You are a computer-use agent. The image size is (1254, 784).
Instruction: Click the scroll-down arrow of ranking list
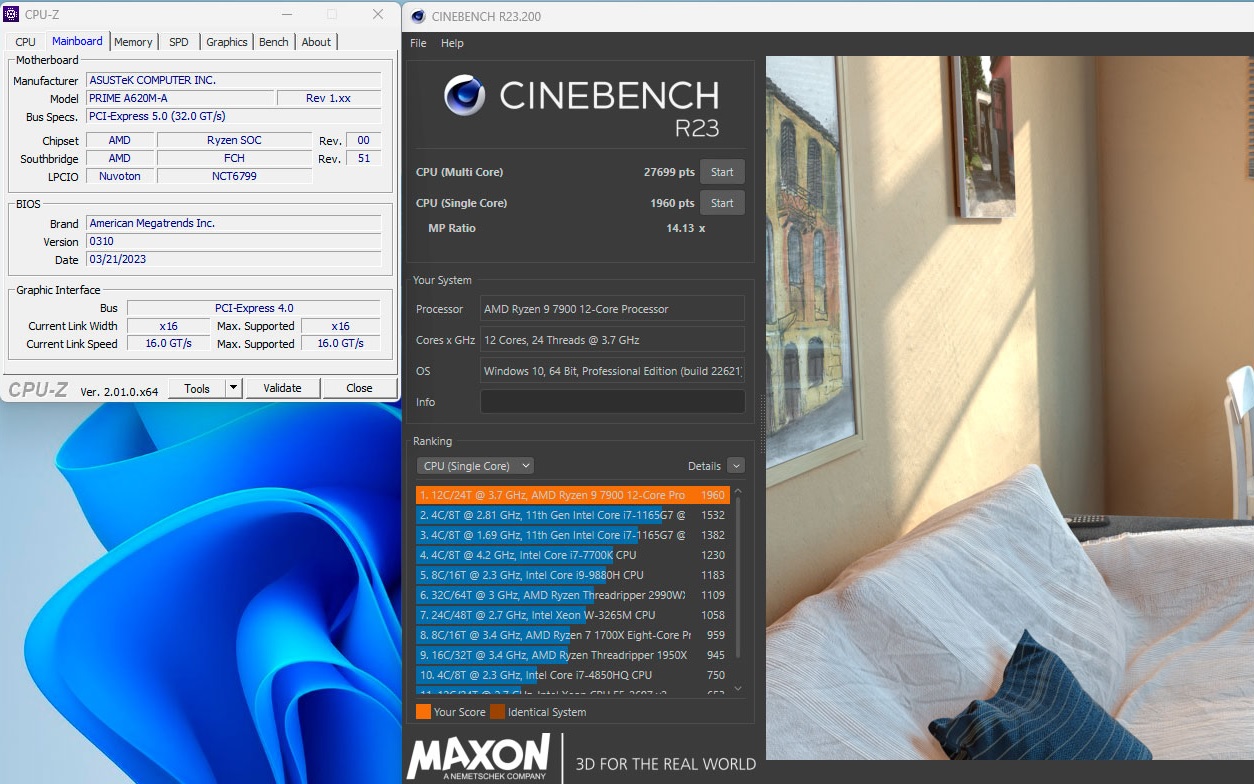point(738,688)
